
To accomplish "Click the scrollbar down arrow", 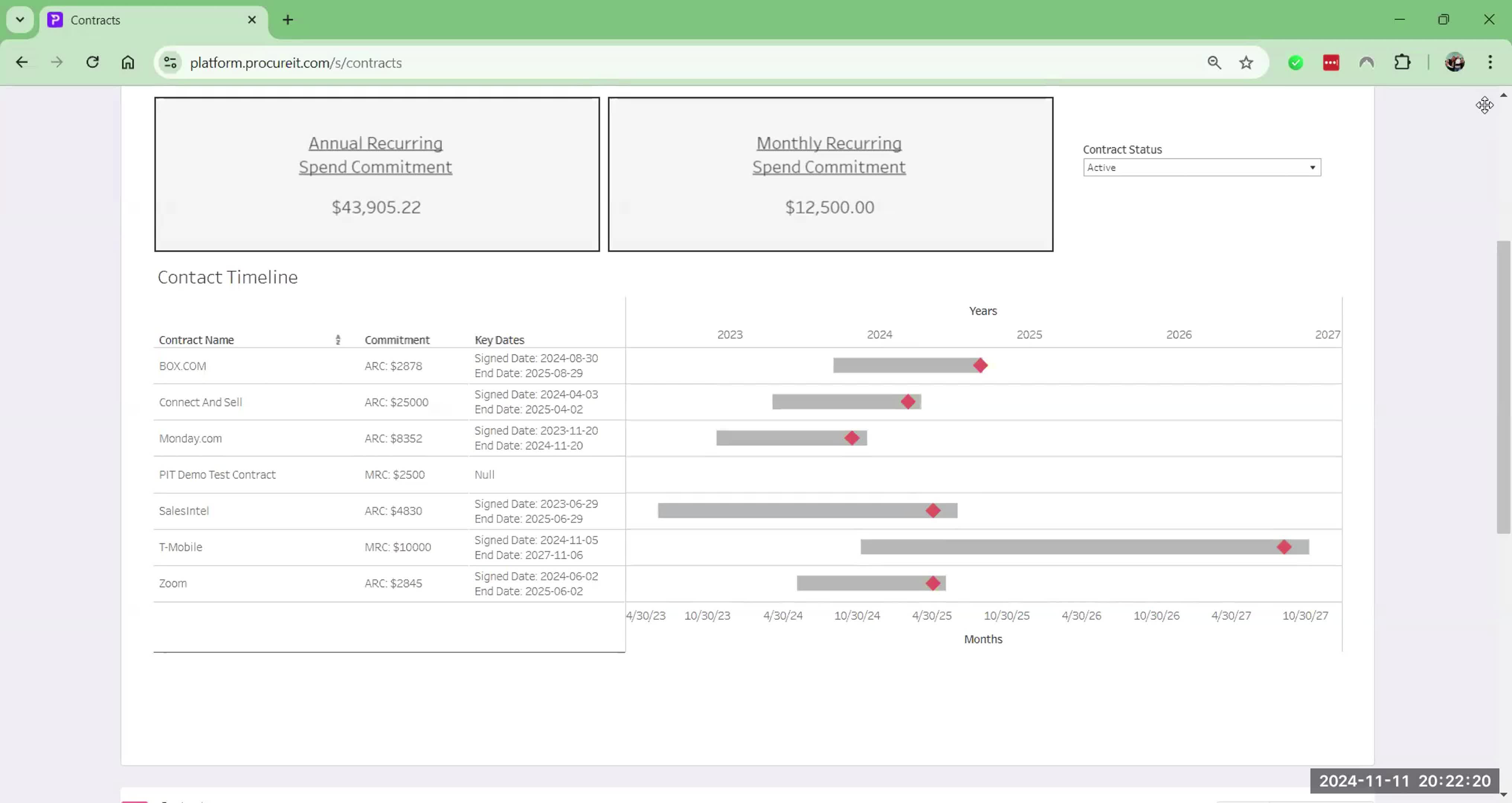I will pos(1503,794).
